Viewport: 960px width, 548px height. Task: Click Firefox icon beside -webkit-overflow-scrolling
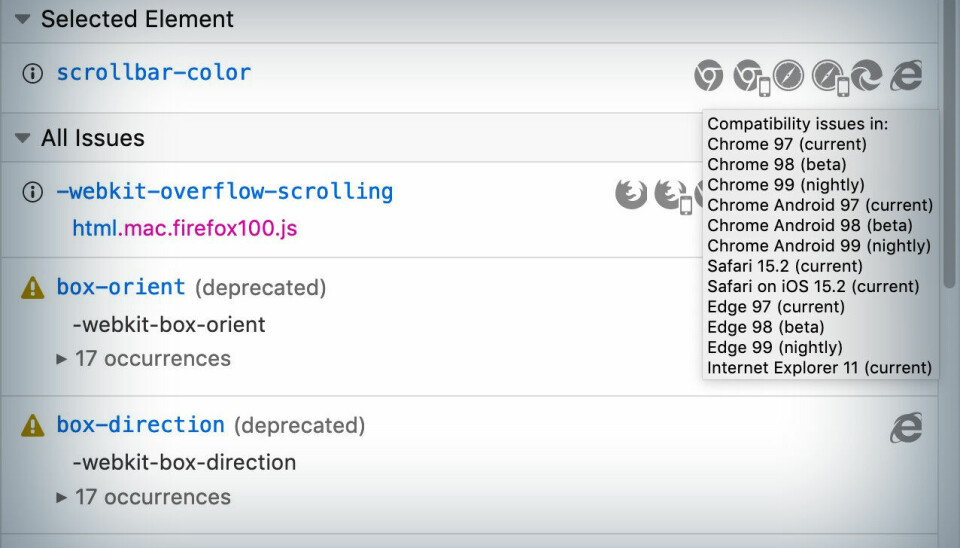coord(631,194)
